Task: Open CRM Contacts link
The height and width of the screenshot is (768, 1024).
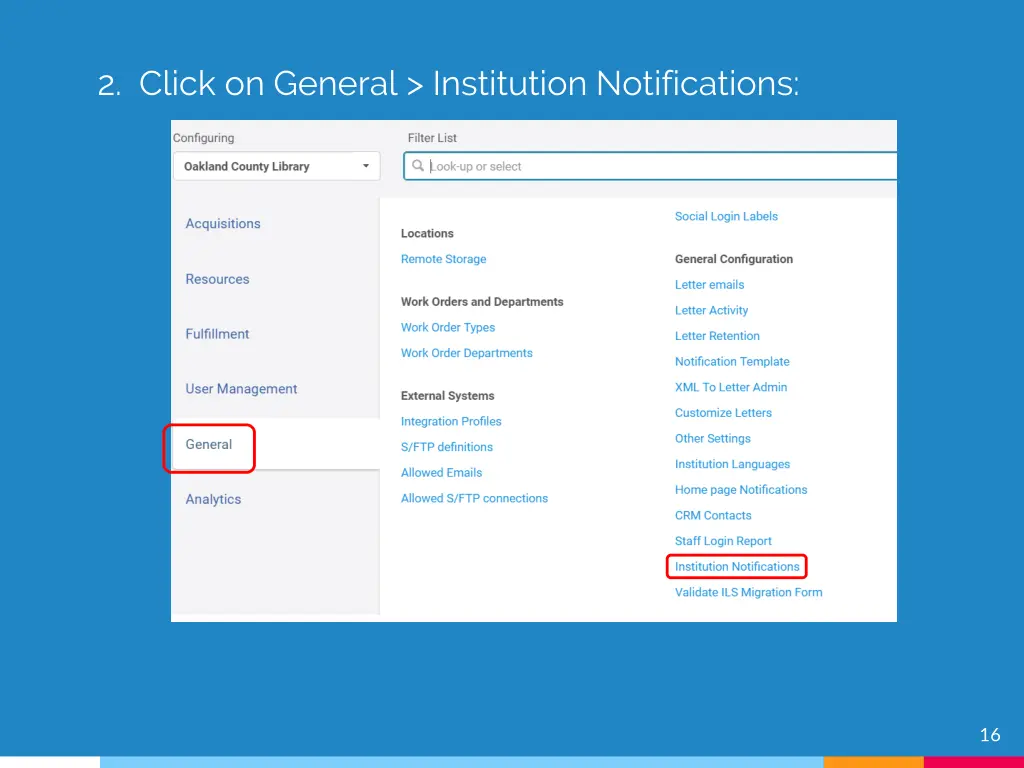Action: tap(713, 515)
